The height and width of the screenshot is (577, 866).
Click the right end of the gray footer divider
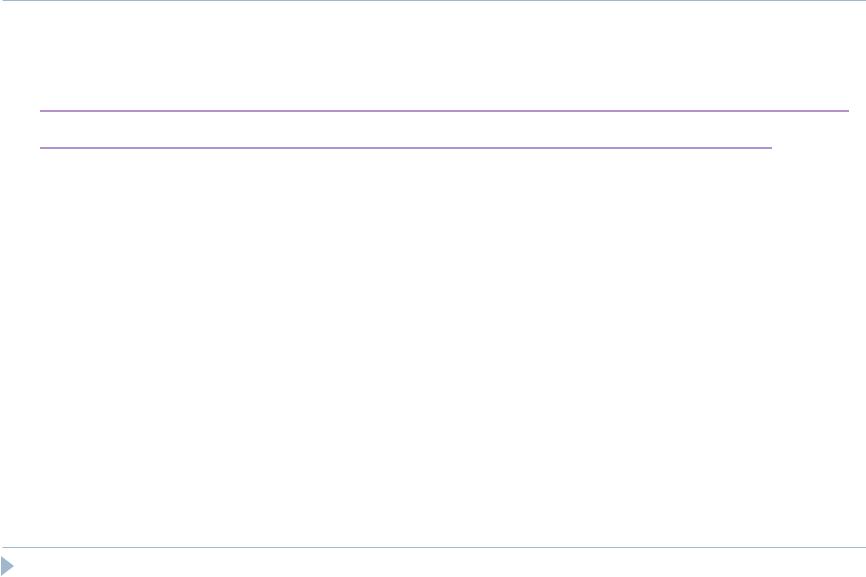click(x=863, y=548)
